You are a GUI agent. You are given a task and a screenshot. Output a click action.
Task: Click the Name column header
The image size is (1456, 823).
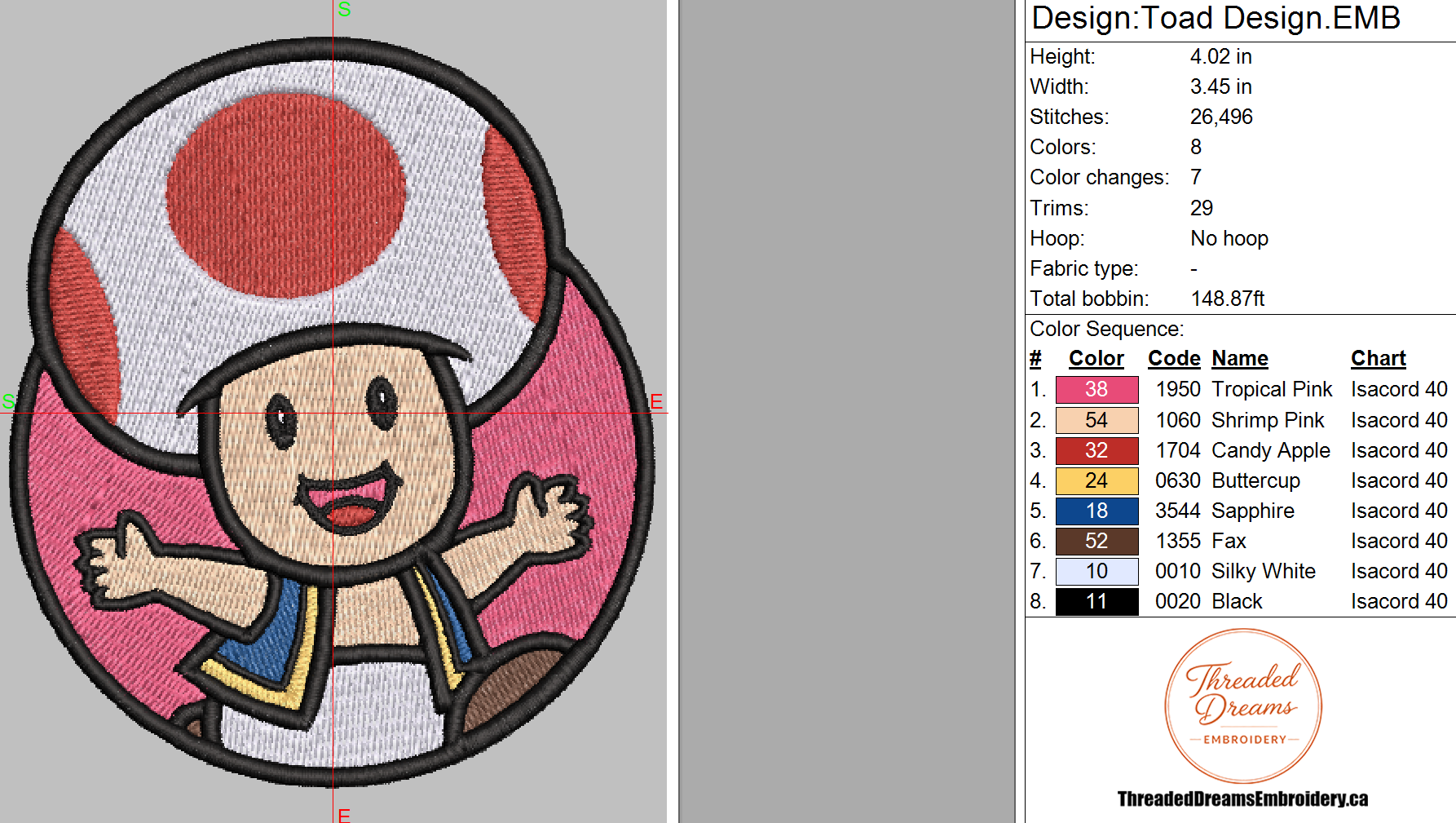pos(1240,359)
